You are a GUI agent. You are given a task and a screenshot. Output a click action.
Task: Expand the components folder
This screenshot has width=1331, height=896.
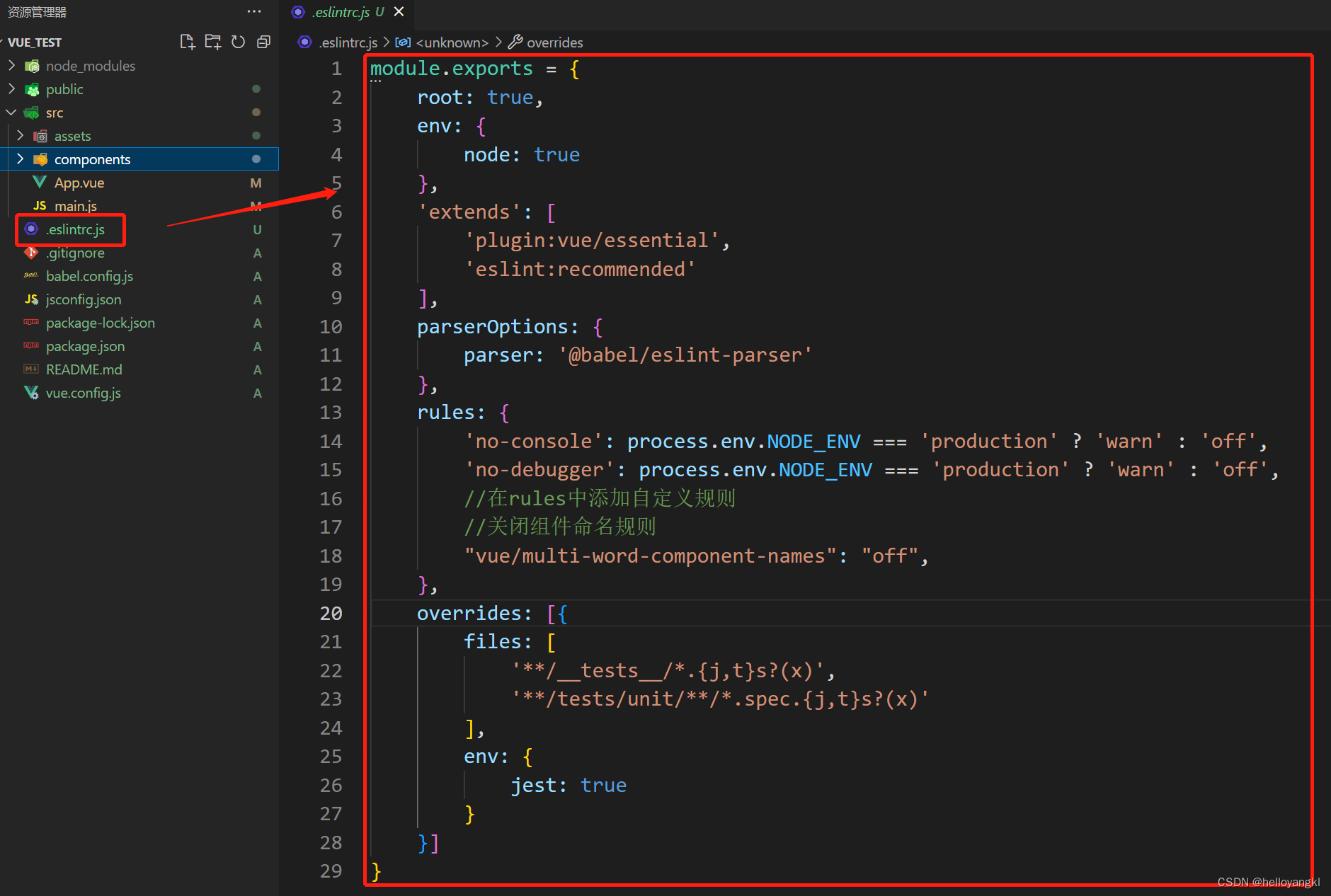[20, 159]
